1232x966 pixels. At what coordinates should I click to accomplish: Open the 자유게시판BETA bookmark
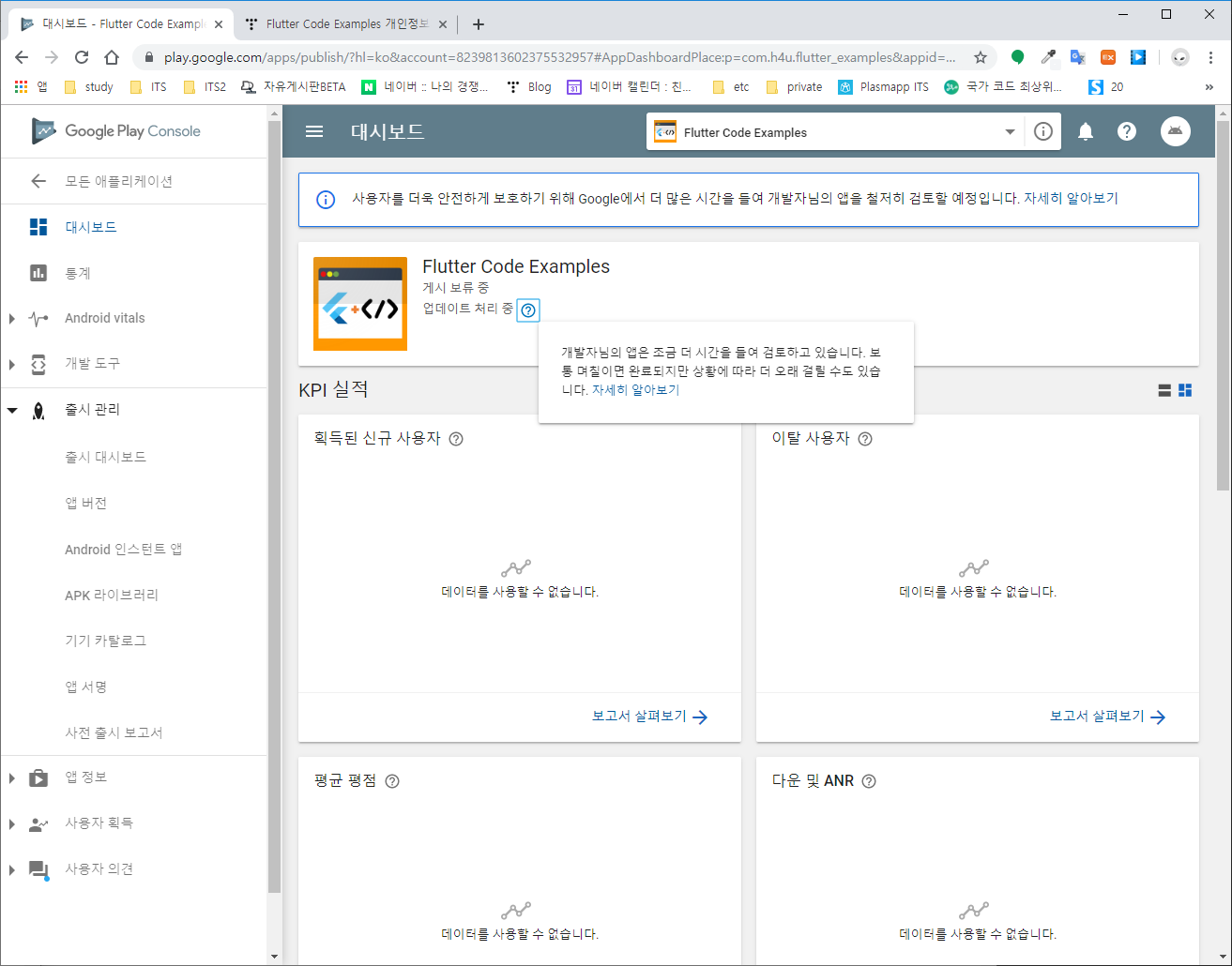point(294,87)
